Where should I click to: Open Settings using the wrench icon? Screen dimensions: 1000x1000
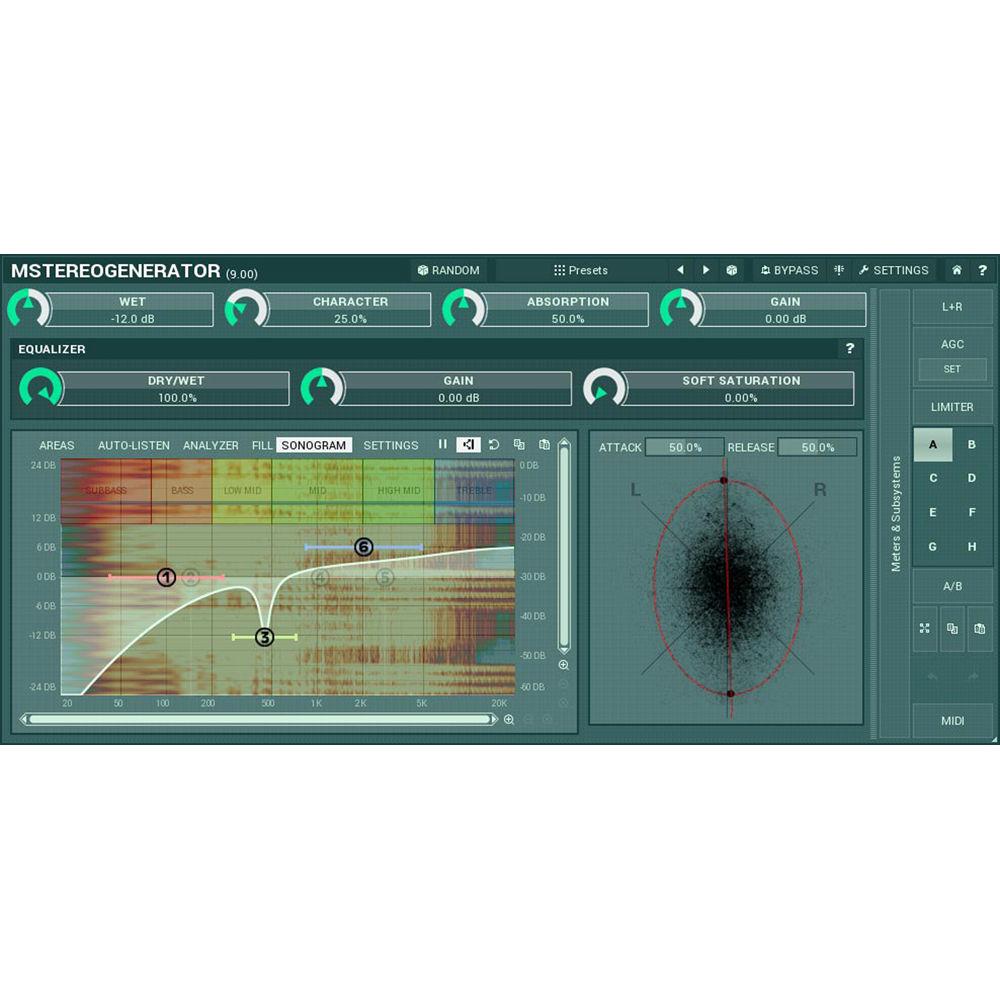tap(863, 270)
